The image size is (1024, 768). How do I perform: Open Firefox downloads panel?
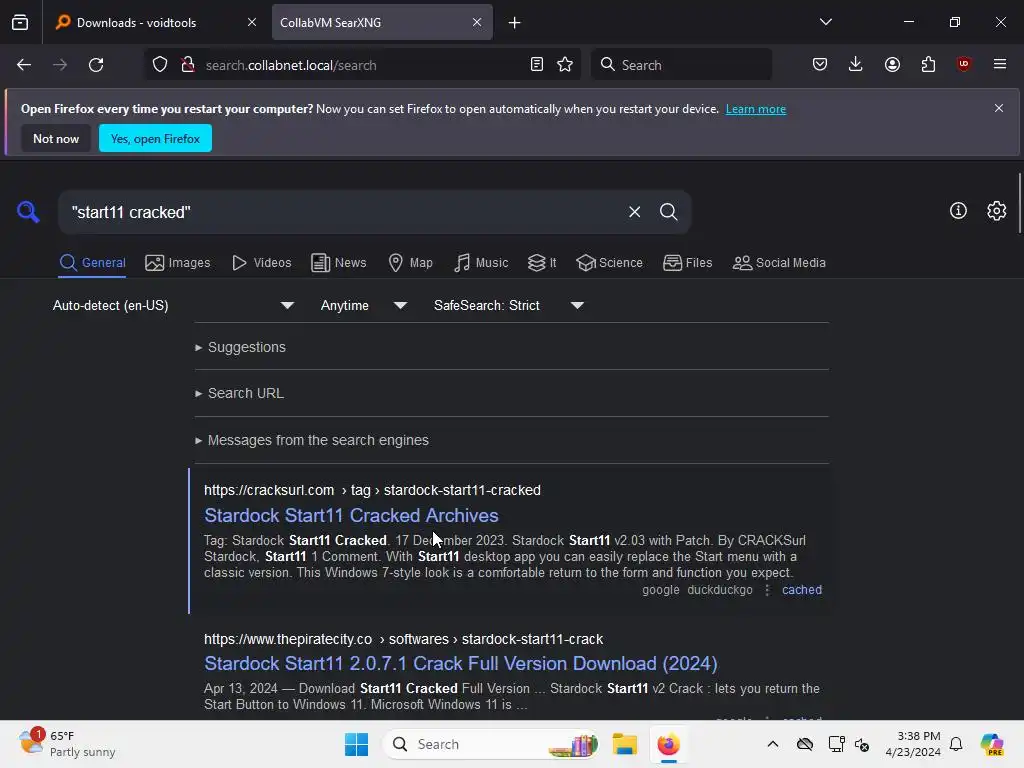click(x=856, y=64)
